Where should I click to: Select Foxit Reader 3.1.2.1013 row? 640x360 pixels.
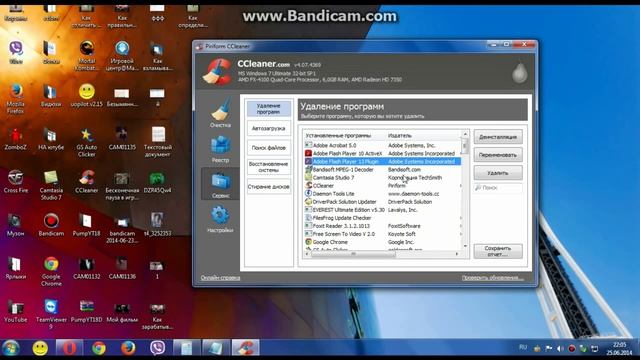click(x=382, y=226)
